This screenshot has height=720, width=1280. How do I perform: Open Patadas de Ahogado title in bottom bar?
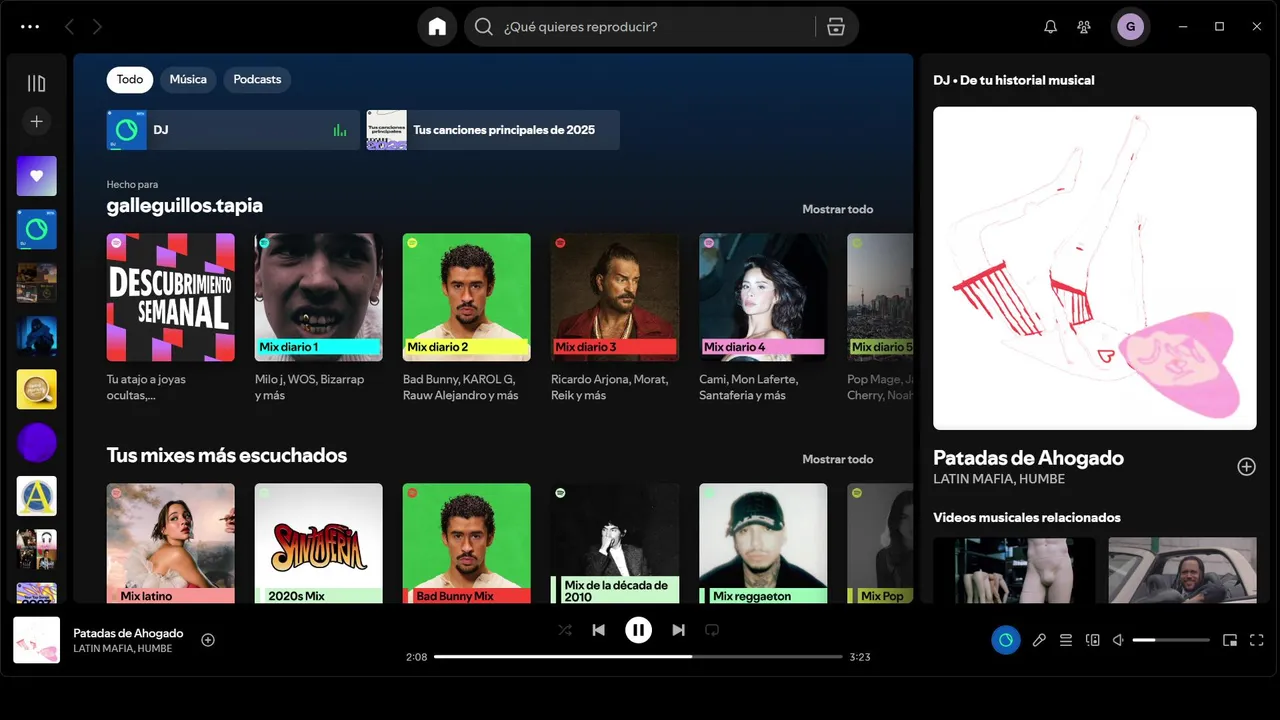tap(128, 633)
